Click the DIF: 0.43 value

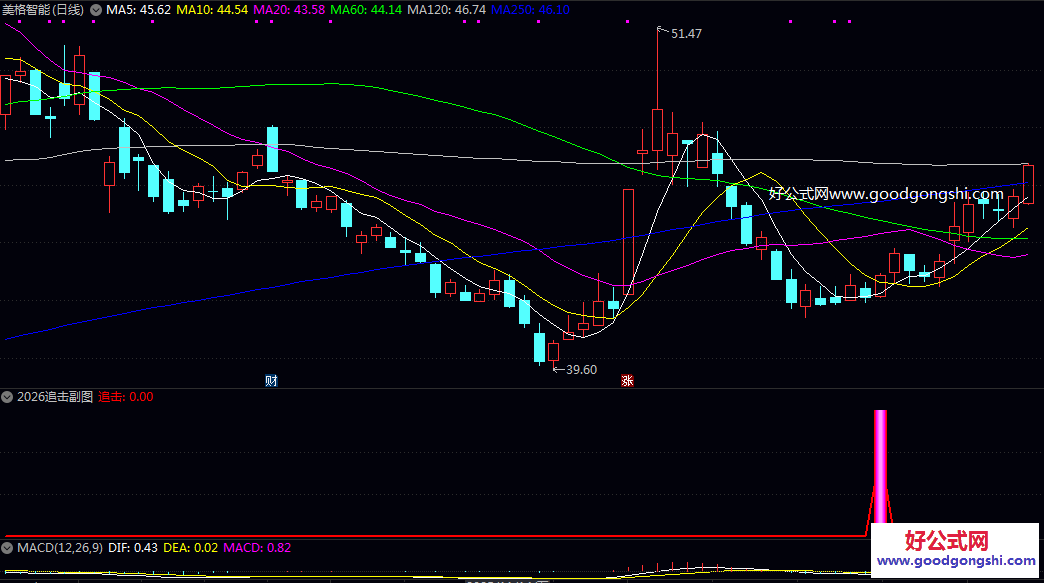pos(133,548)
